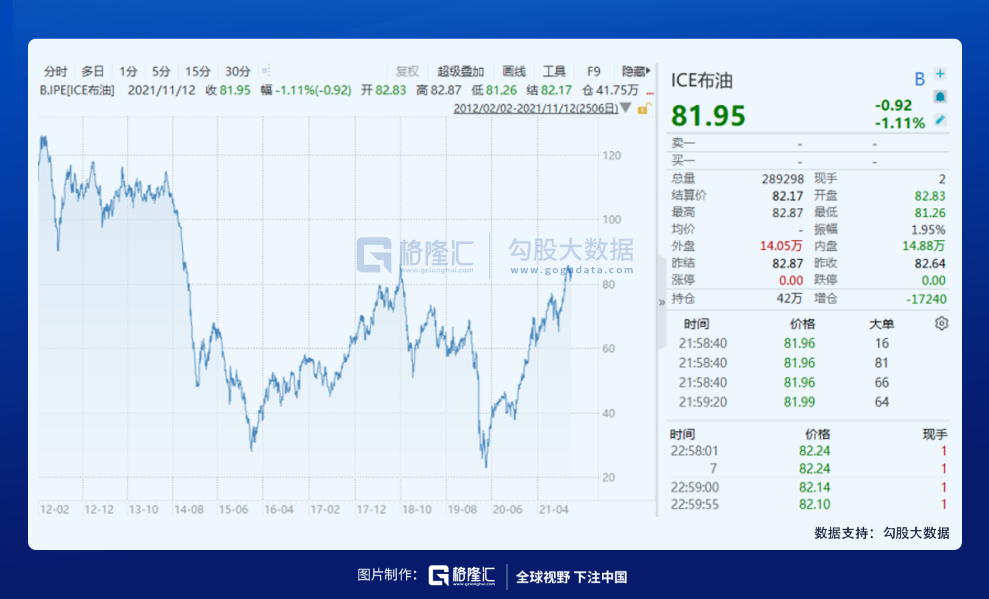Click the 17-02 date axis label

click(x=325, y=509)
